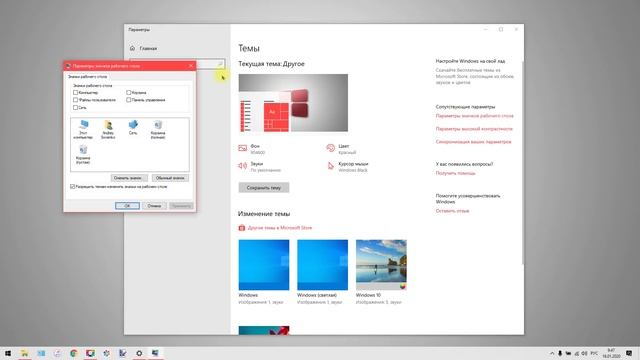Open the Курсор мыши setting
The height and width of the screenshot is (360, 640).
(347, 167)
